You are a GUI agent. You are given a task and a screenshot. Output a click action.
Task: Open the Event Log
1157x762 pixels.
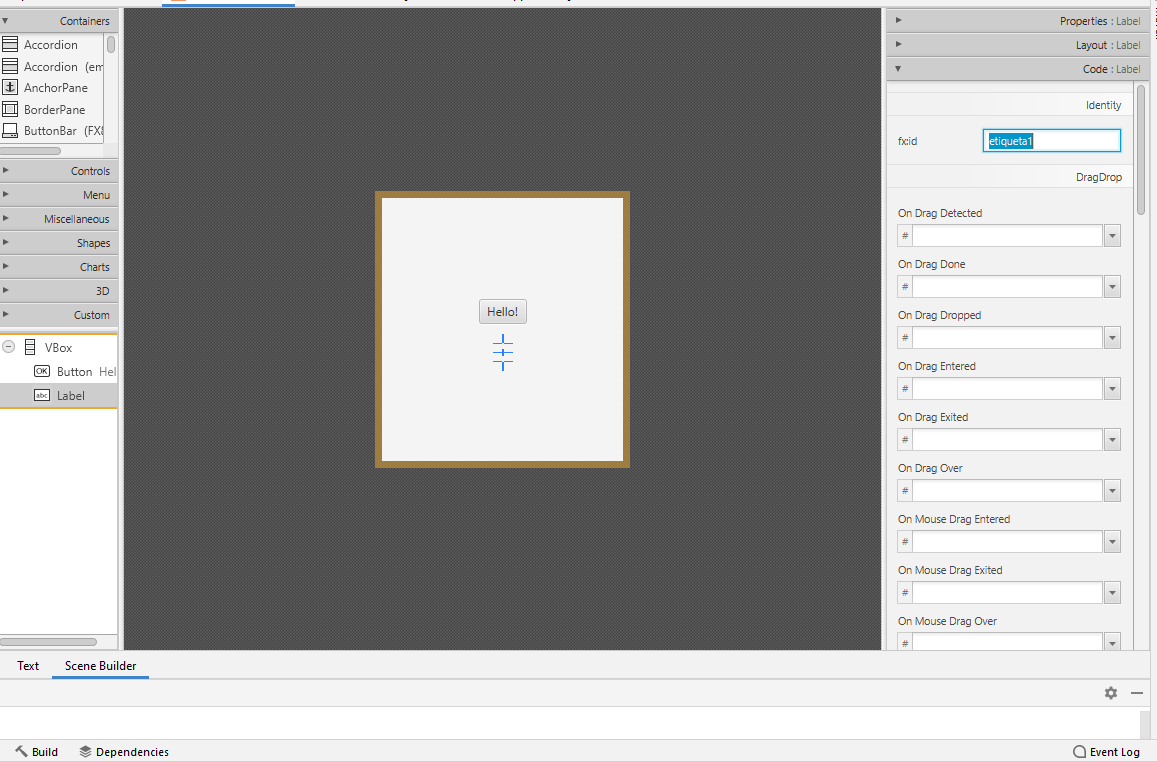coord(1106,752)
